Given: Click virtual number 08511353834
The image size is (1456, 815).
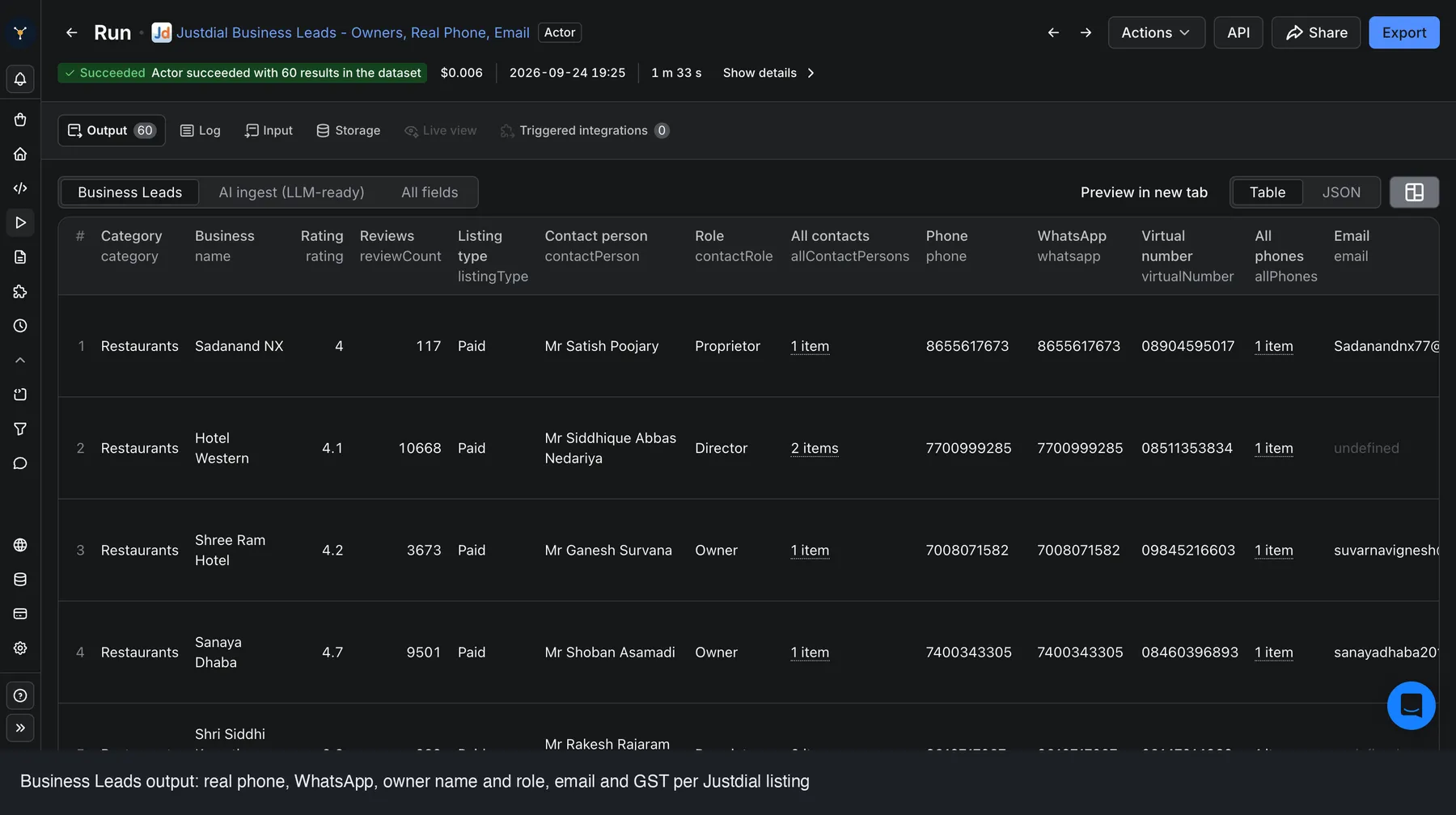Looking at the screenshot, I should 1187,448.
